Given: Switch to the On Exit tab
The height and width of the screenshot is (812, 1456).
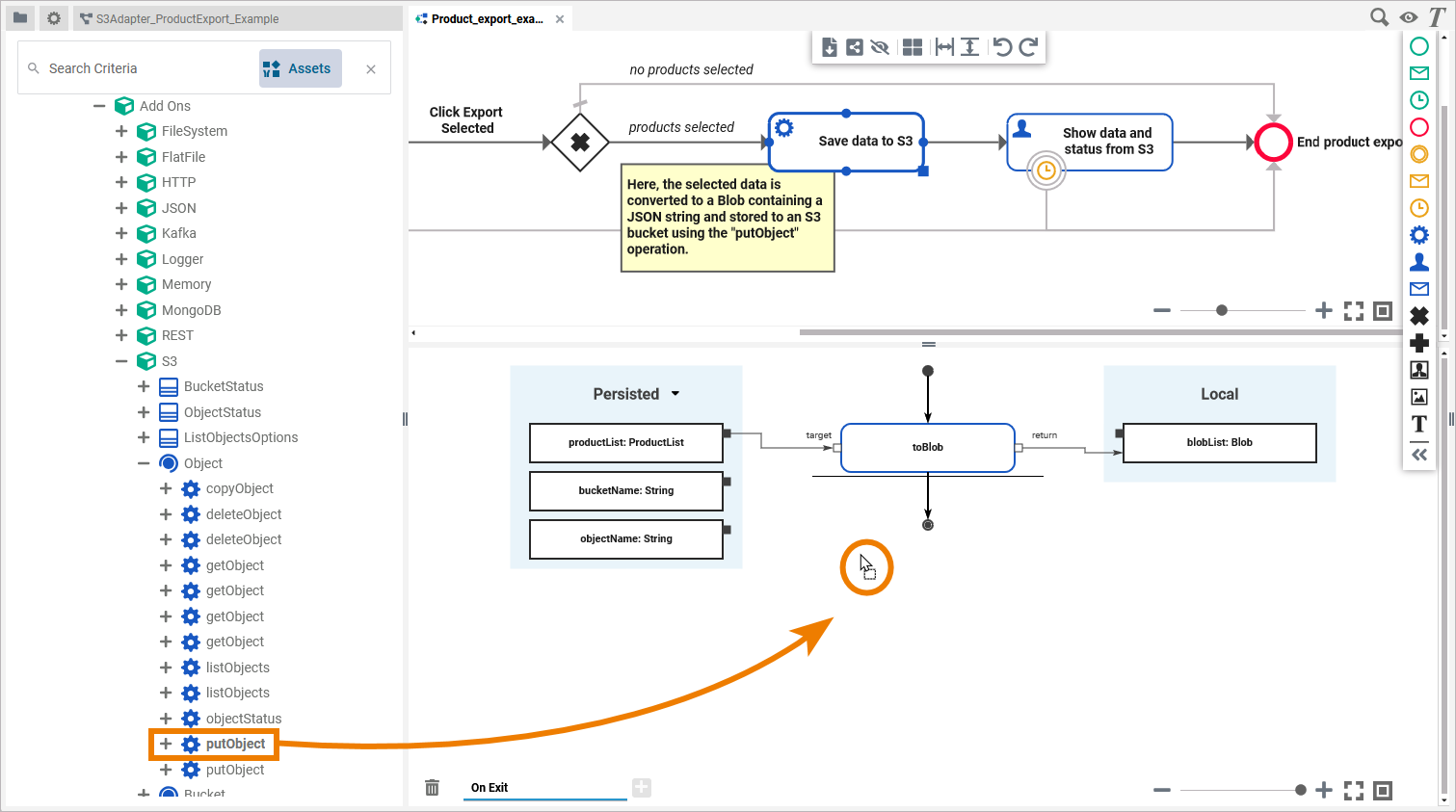Looking at the screenshot, I should tap(490, 788).
